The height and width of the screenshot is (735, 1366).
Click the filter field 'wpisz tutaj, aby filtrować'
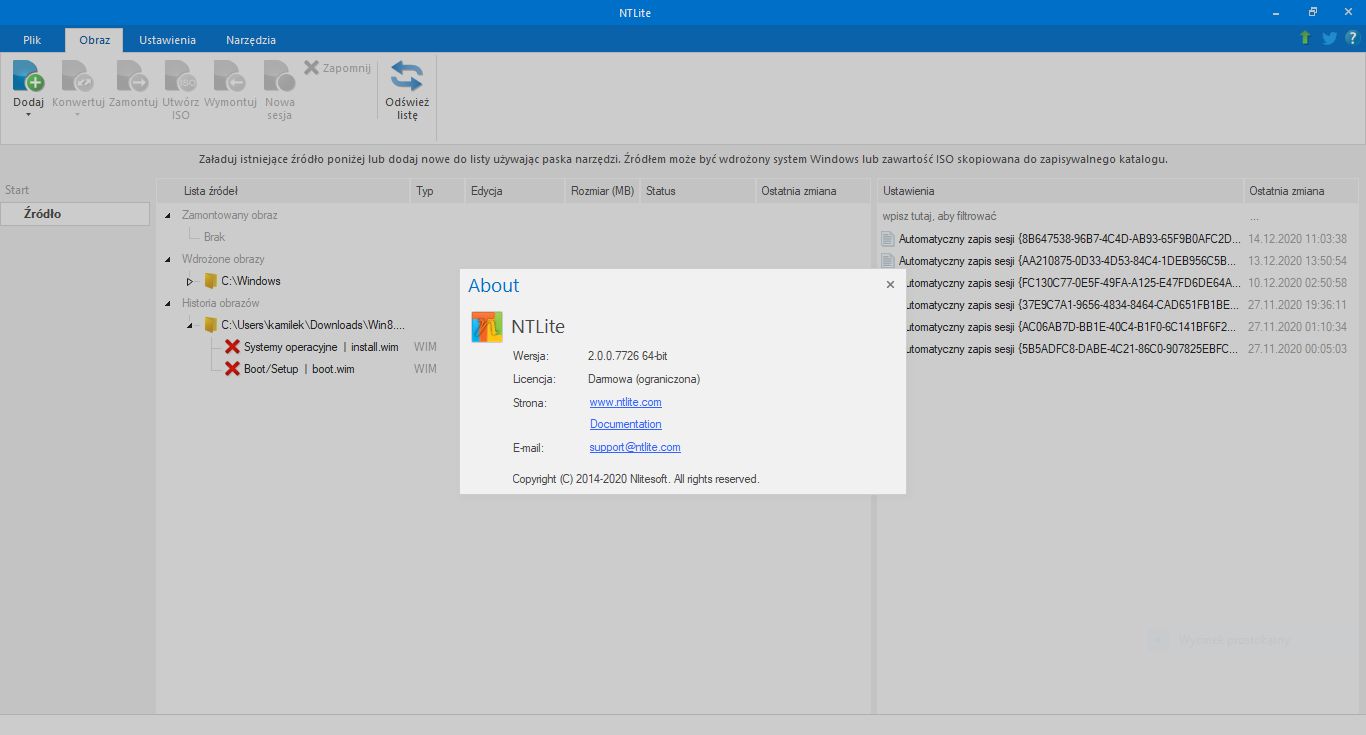(1060, 216)
